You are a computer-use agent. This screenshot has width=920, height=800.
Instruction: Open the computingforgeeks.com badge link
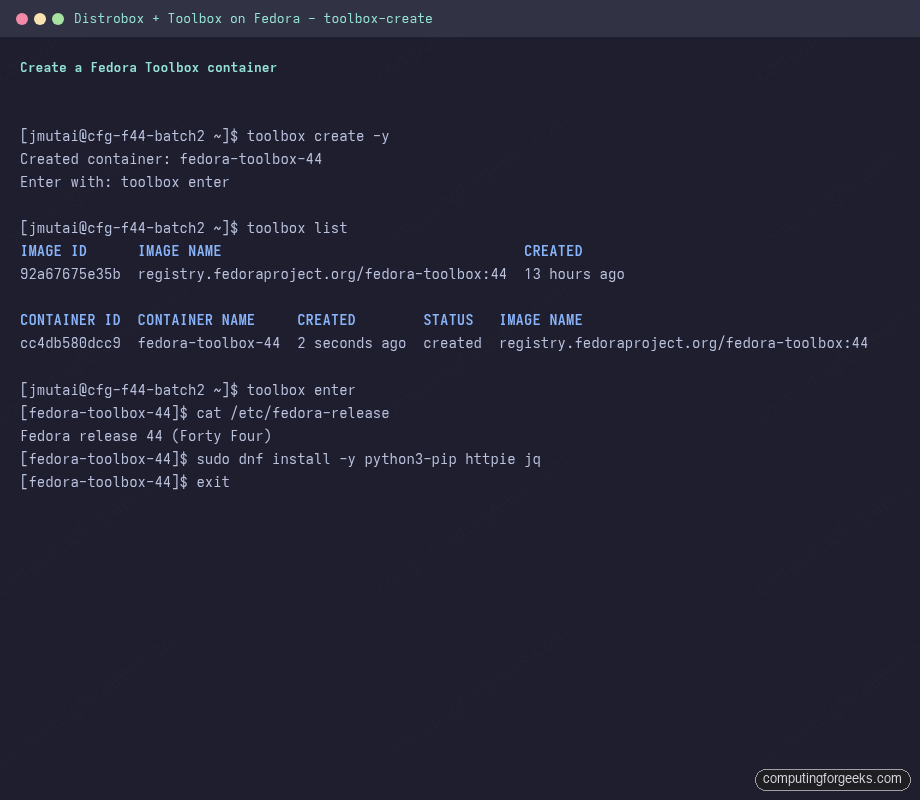(x=833, y=779)
